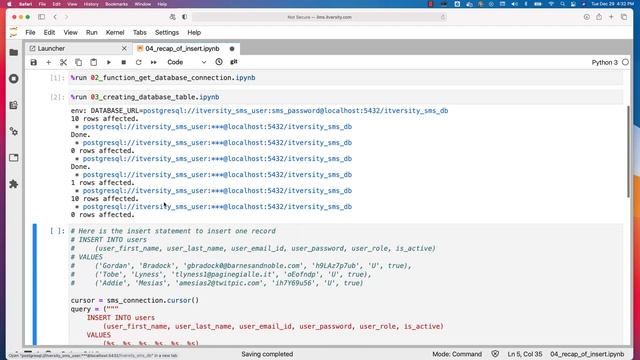Click the git toolbar button
This screenshot has width=640, height=360.
click(234, 62)
